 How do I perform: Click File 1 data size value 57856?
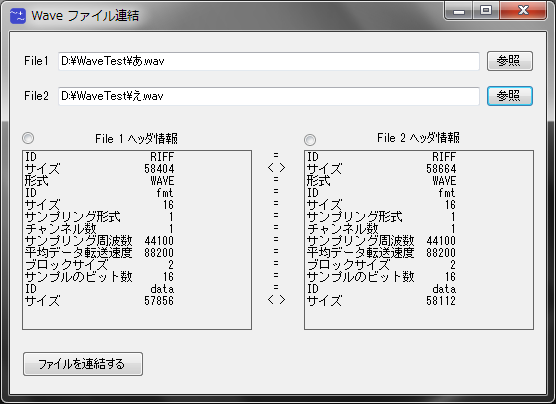click(159, 301)
